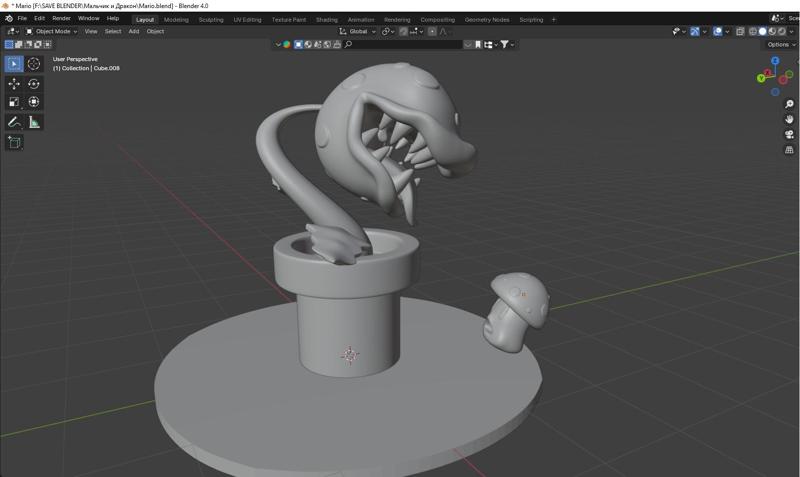Toggle snapping magnet on
800x477 pixels.
(403, 32)
